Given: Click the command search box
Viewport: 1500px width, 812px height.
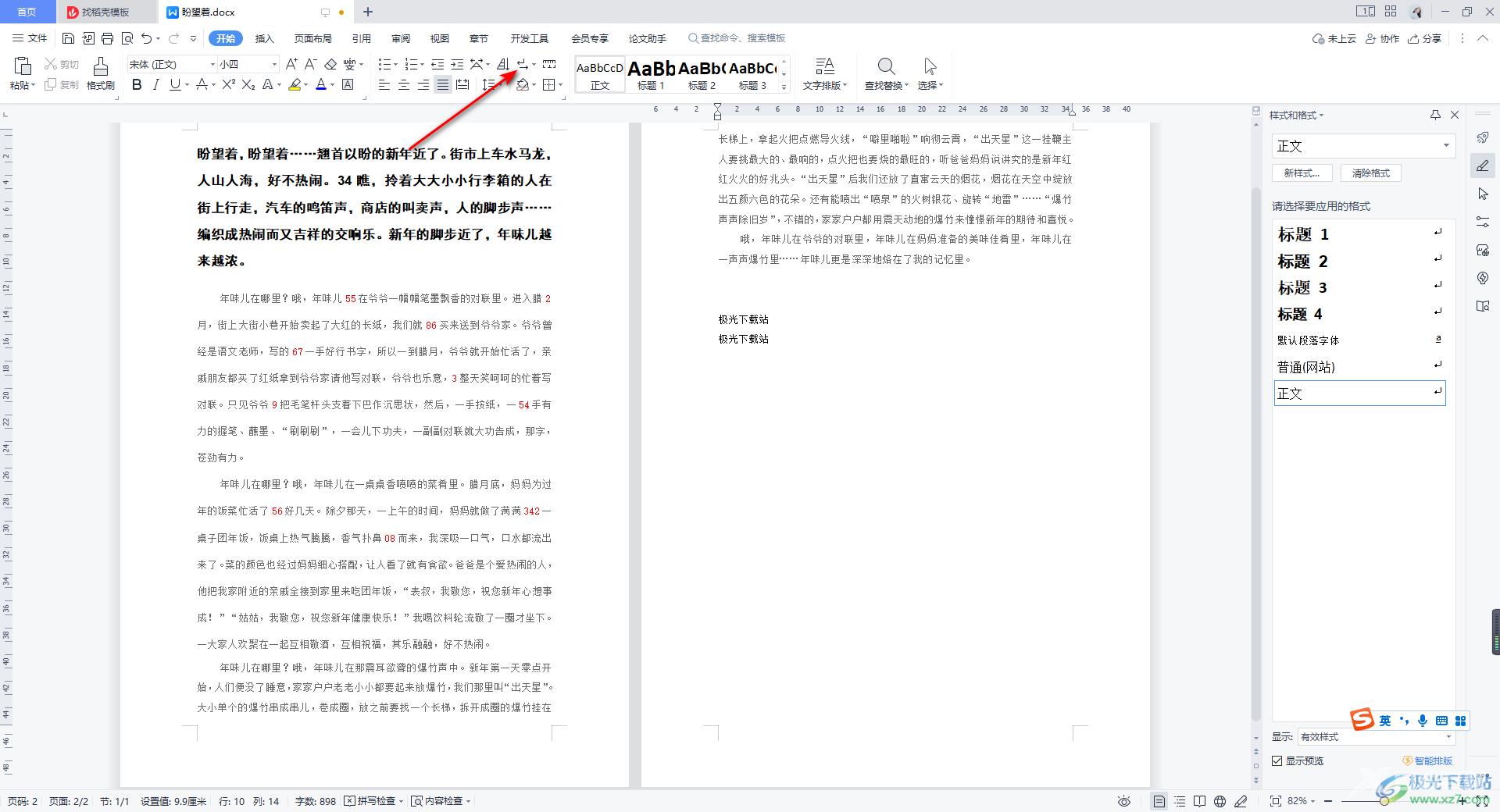Looking at the screenshot, I should click(x=737, y=38).
